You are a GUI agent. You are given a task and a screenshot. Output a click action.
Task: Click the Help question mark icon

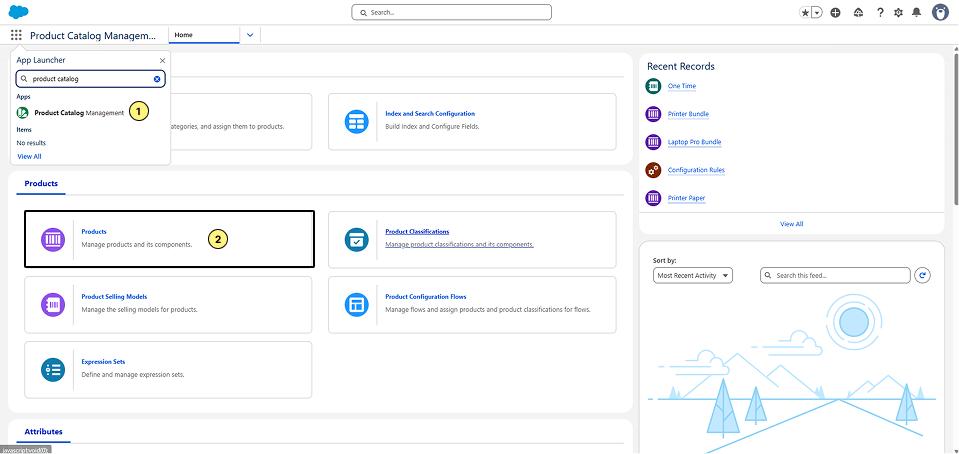[x=880, y=12]
